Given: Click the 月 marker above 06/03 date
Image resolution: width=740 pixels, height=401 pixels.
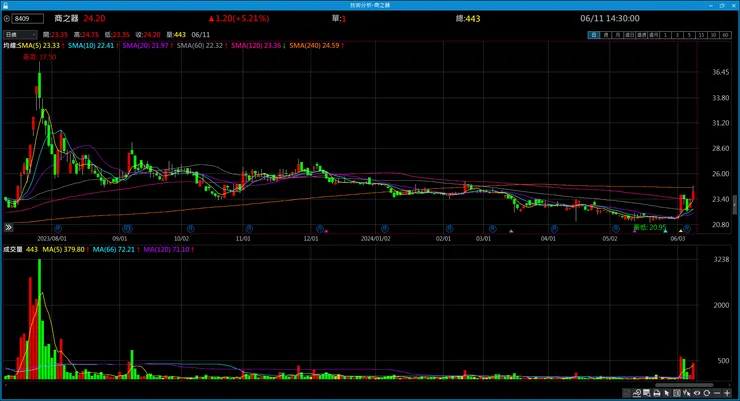Looking at the screenshot, I should point(687,229).
